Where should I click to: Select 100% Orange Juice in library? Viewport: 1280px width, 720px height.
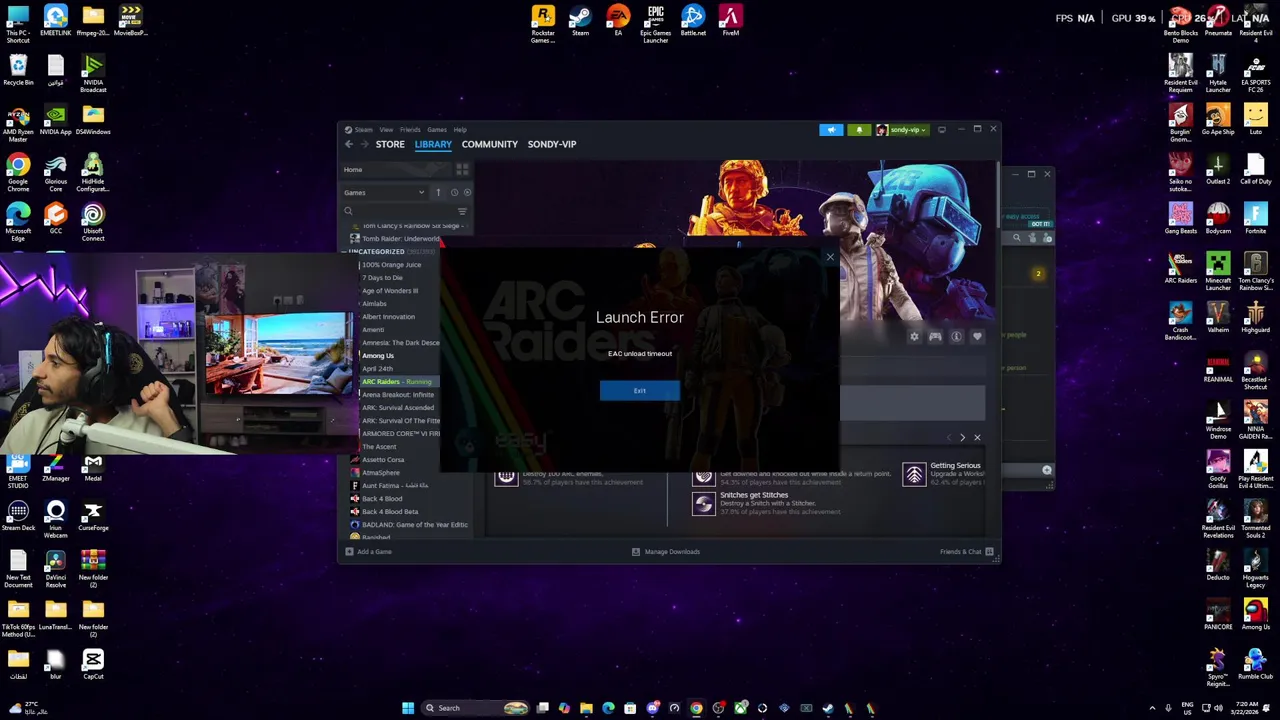(391, 265)
